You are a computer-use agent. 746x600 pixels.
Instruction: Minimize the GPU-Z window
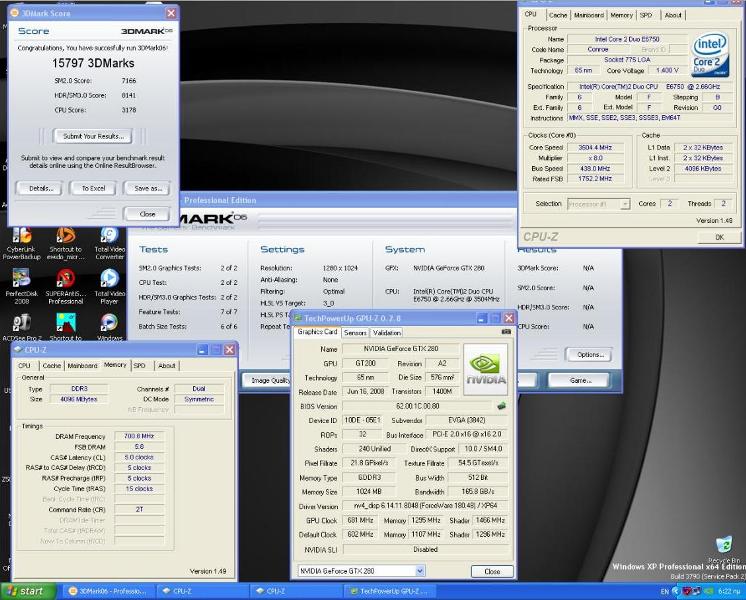(x=481, y=318)
